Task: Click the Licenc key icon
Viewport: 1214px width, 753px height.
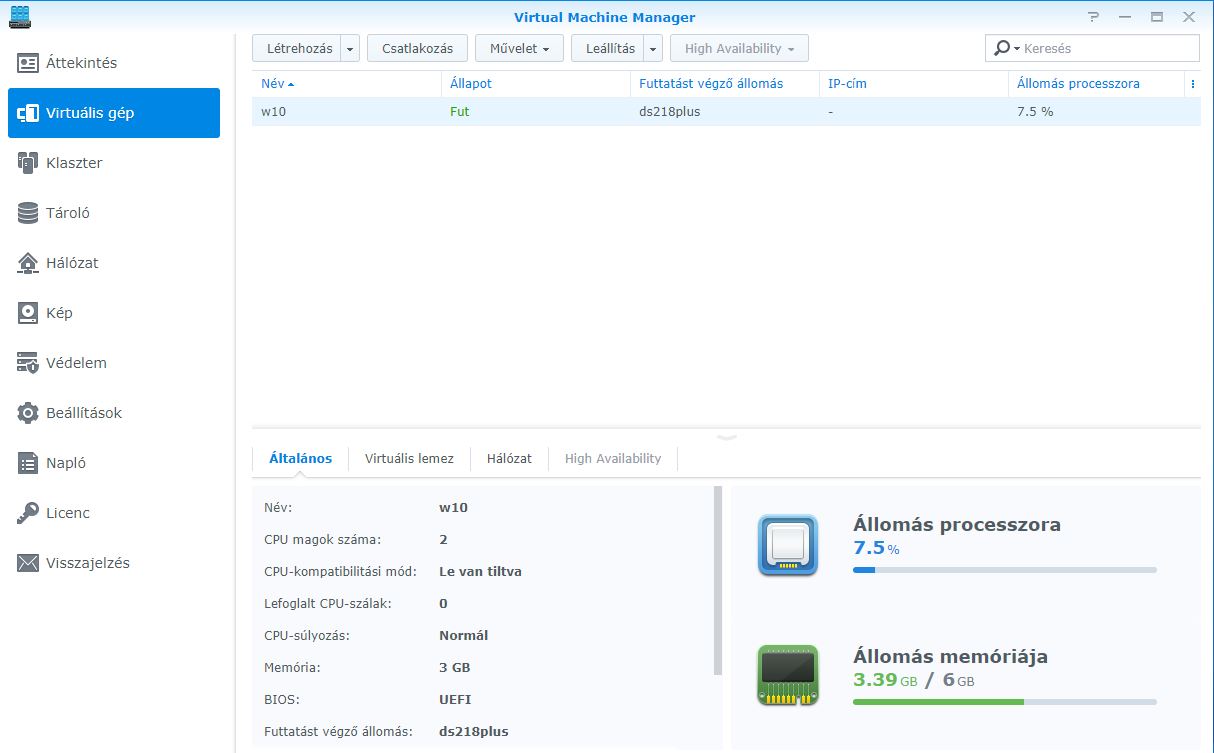Action: point(28,513)
